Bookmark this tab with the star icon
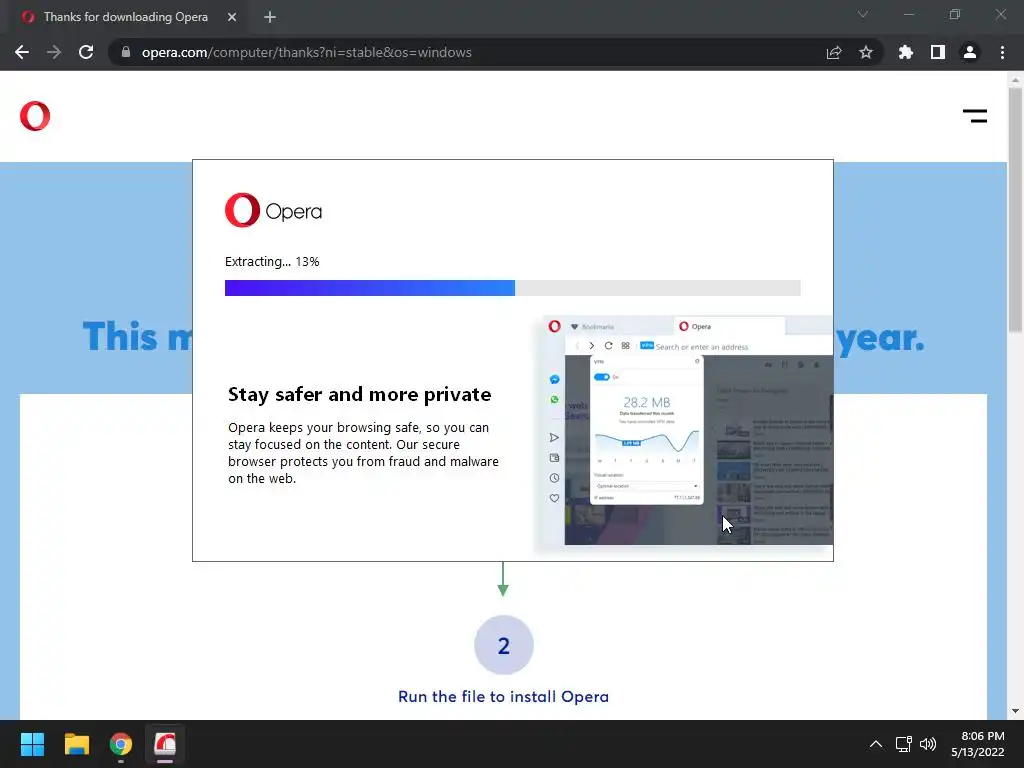Screen dimensions: 1024x768 pos(866,52)
